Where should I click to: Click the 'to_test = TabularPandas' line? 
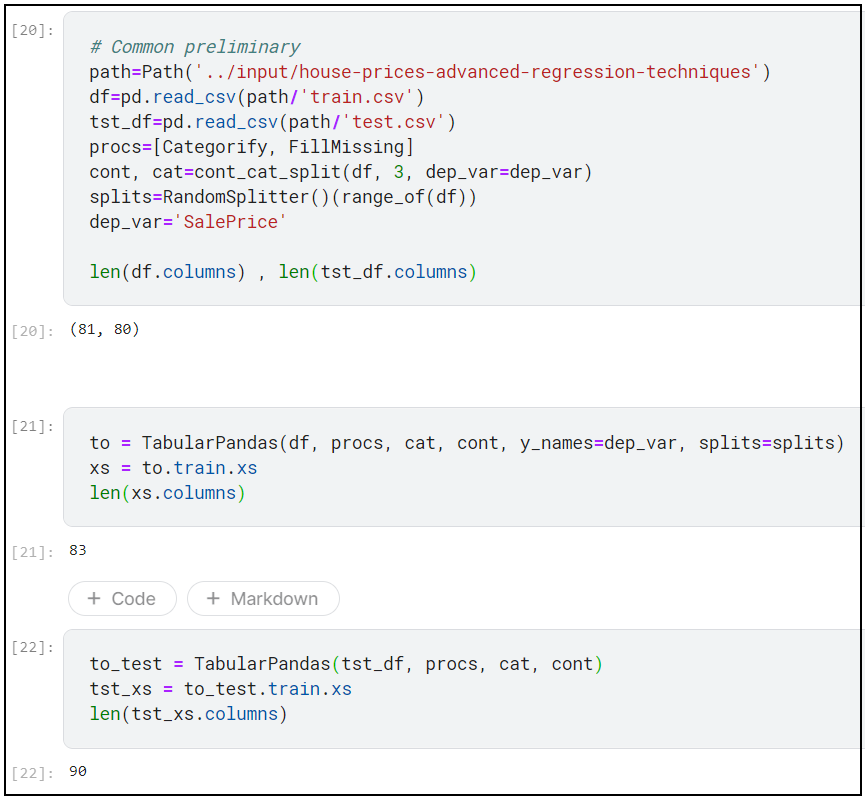coord(346,664)
